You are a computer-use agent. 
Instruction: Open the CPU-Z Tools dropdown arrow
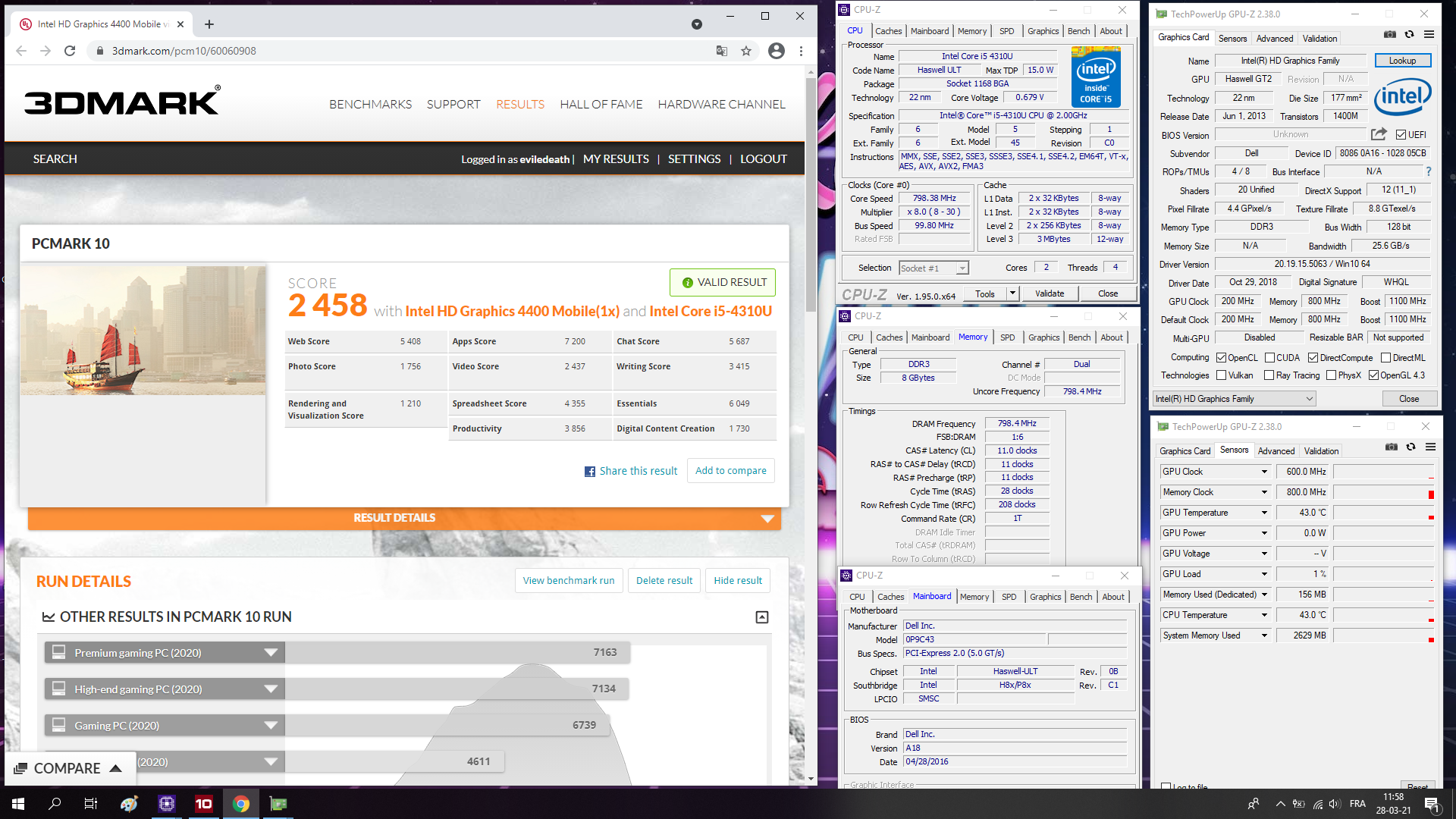[1012, 293]
